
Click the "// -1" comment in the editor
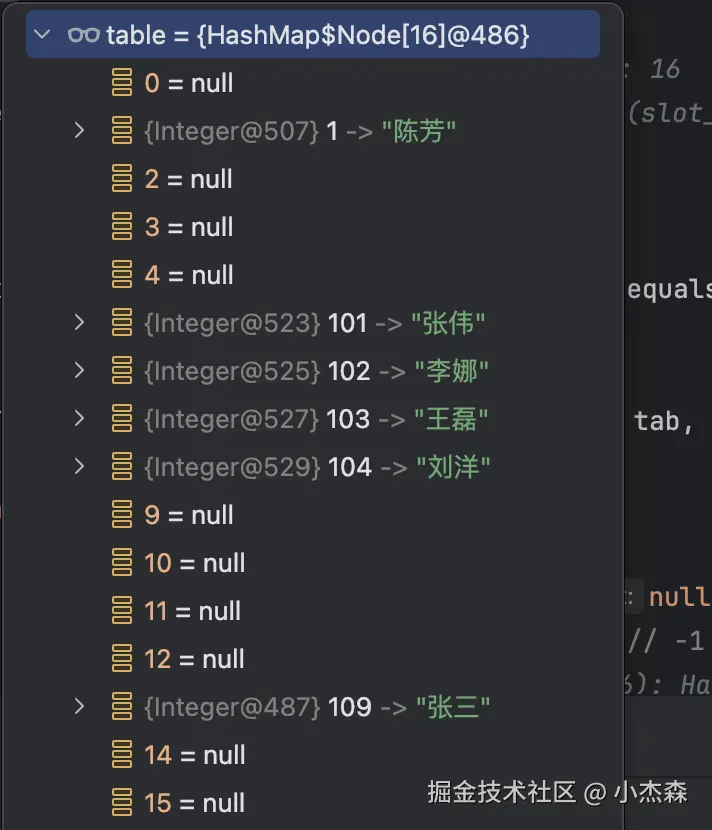(x=666, y=642)
